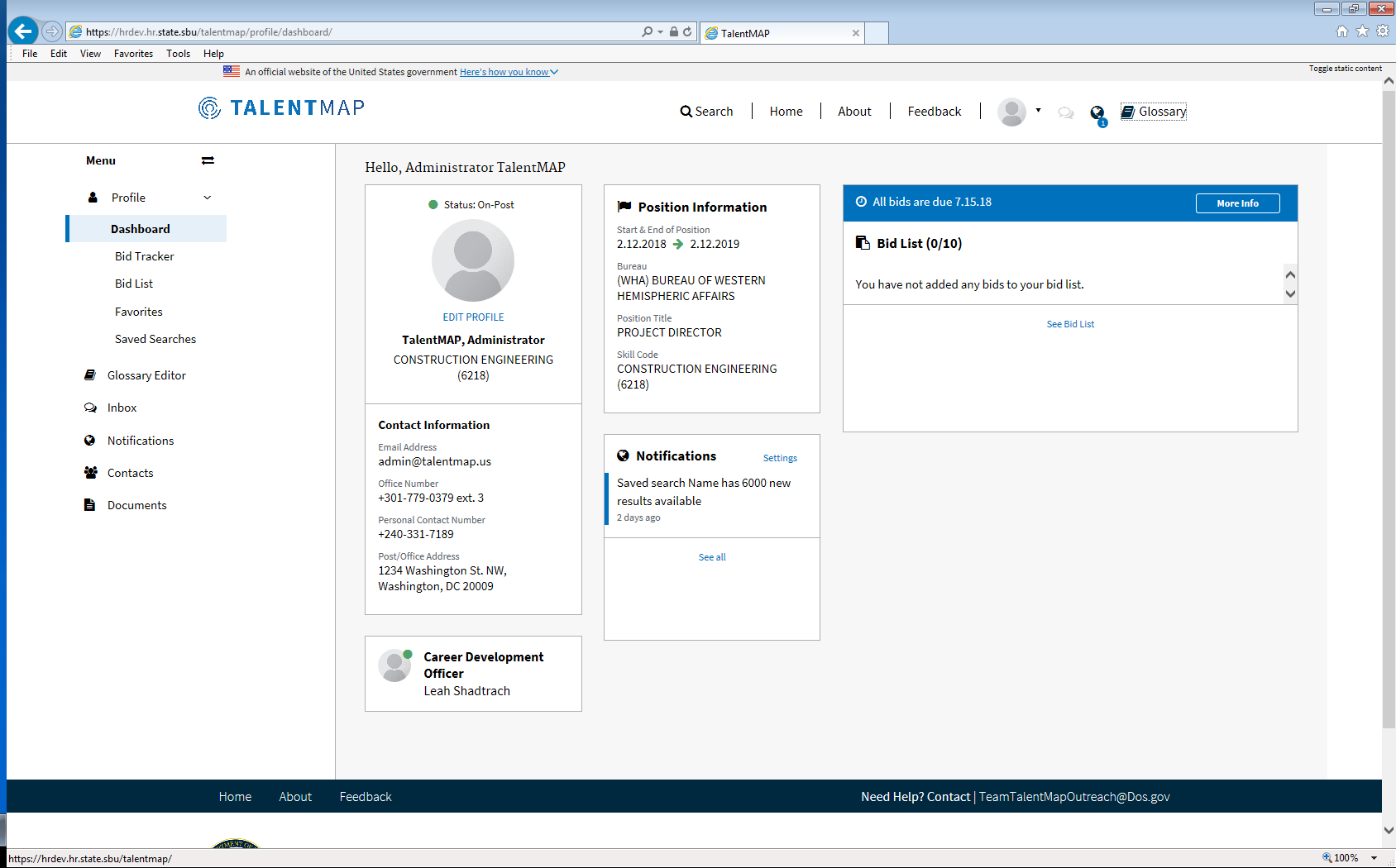The height and width of the screenshot is (868, 1396).
Task: Click the browser back arrow button
Action: coord(23,31)
